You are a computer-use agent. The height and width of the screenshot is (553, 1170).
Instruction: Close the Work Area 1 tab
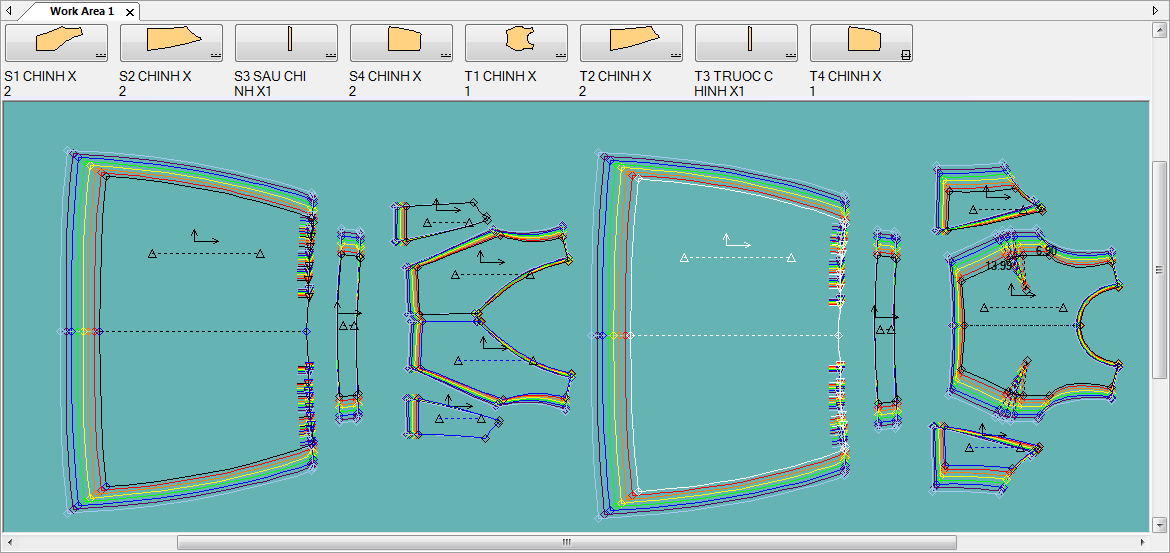click(130, 12)
